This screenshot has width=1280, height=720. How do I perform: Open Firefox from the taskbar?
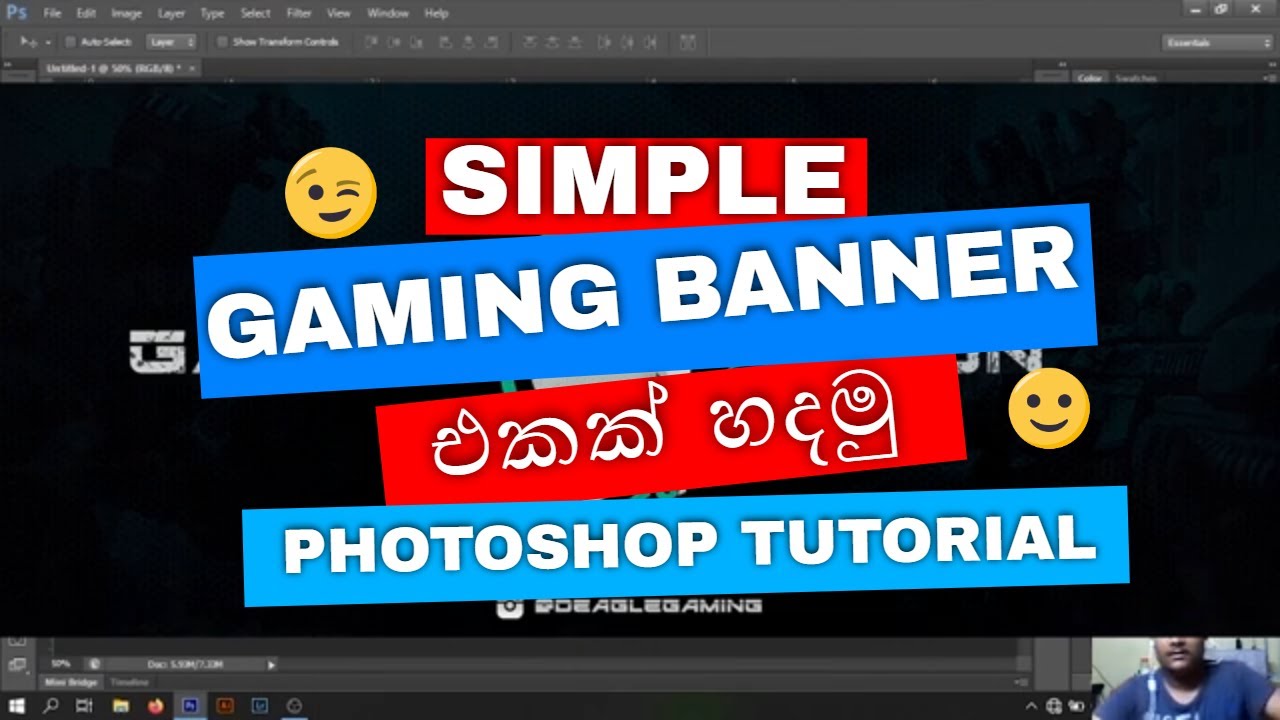coord(155,706)
